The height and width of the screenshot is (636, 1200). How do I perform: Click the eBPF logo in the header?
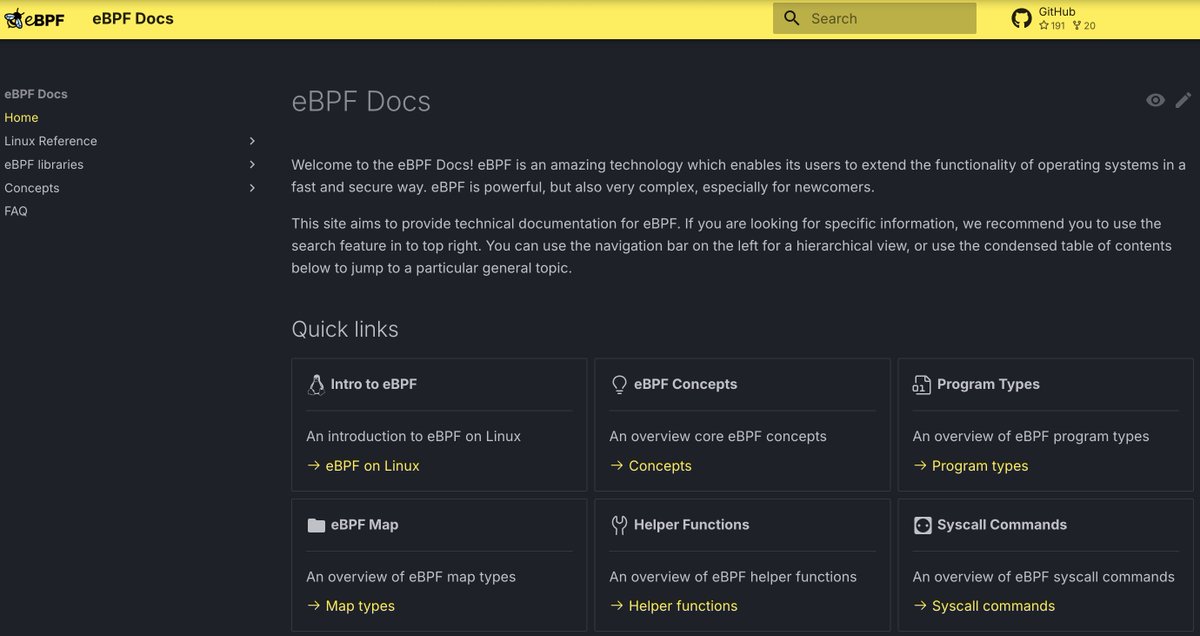tap(34, 18)
